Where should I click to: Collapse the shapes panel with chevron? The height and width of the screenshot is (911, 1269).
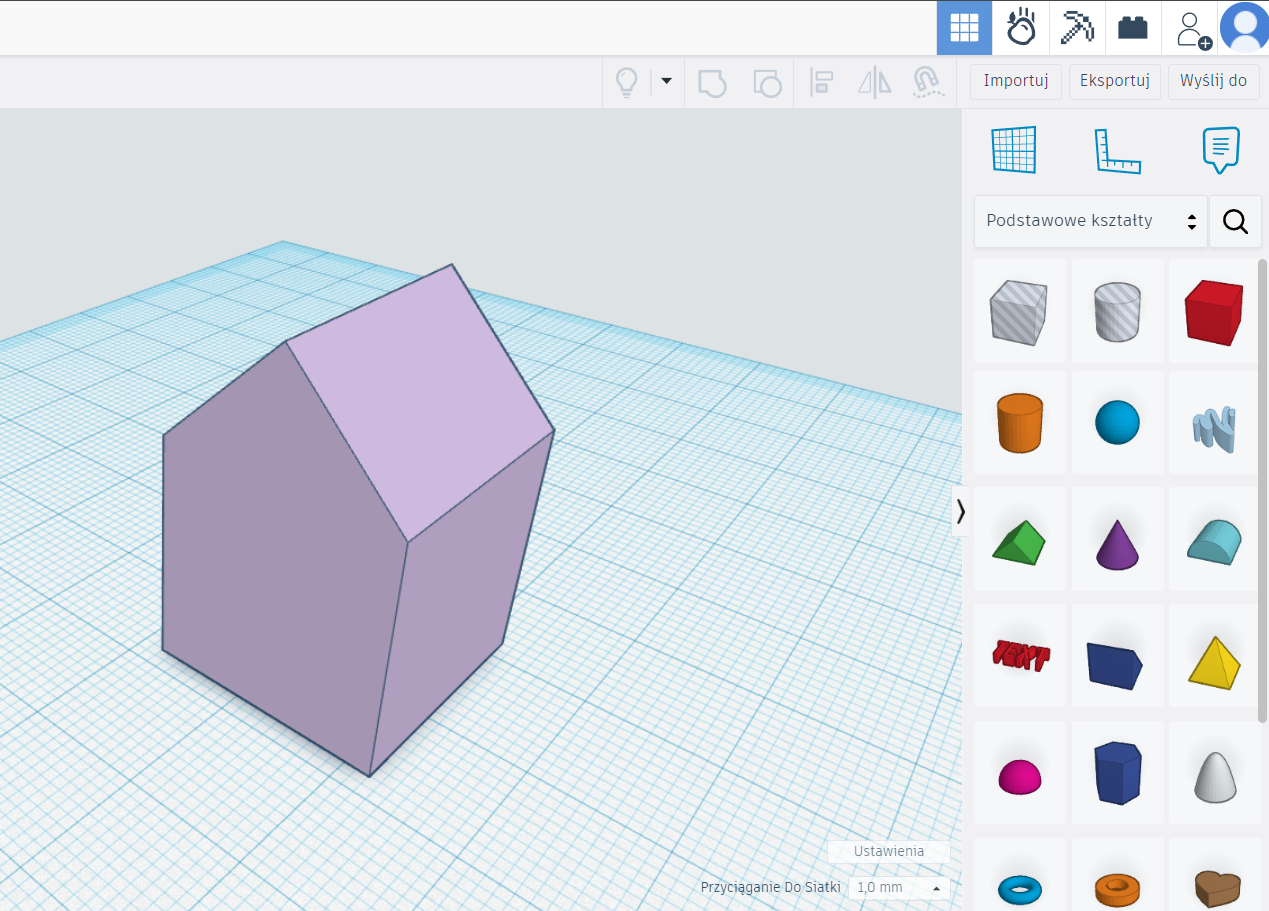tap(960, 512)
